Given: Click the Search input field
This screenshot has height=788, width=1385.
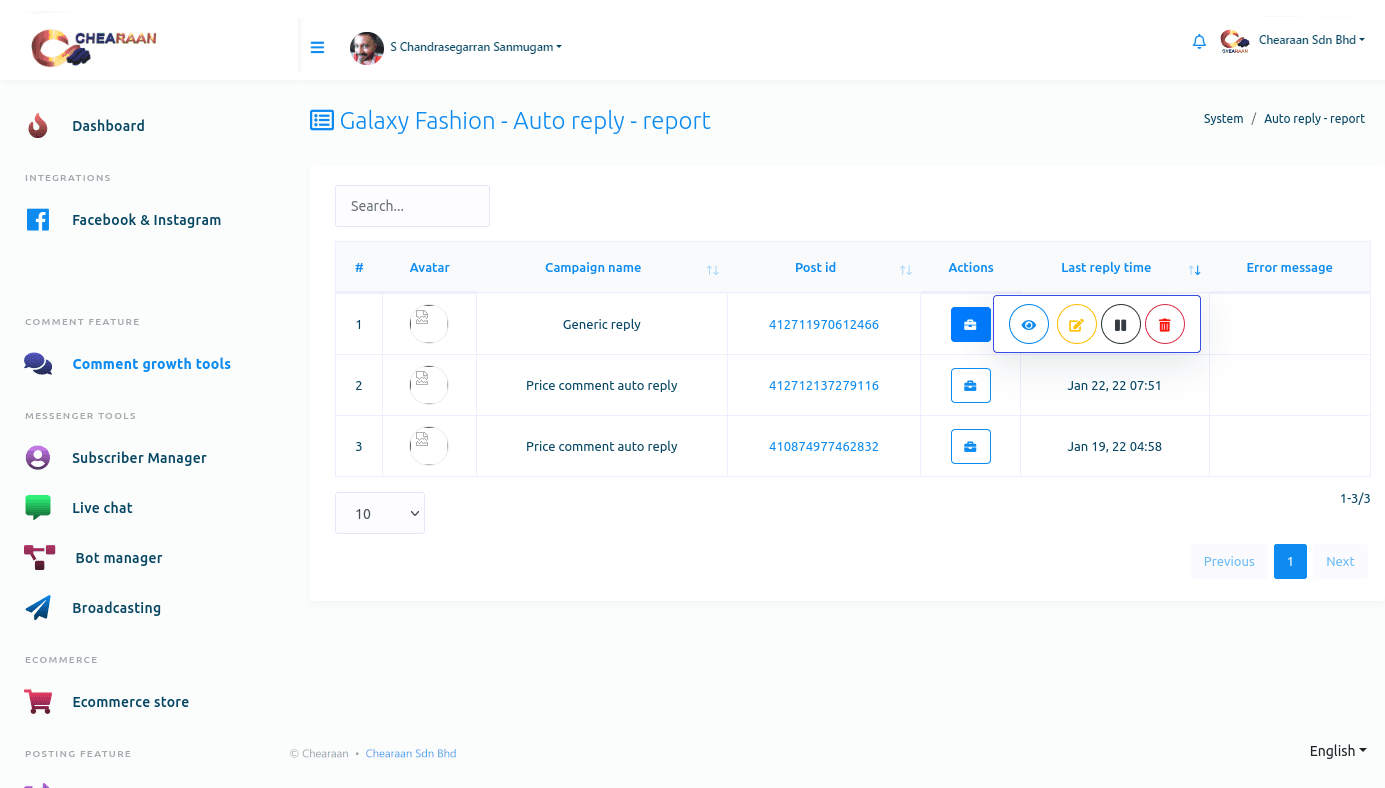Looking at the screenshot, I should pyautogui.click(x=412, y=206).
